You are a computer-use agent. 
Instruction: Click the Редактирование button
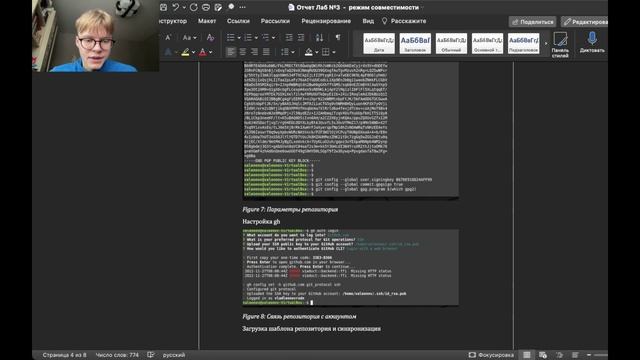pos(584,22)
